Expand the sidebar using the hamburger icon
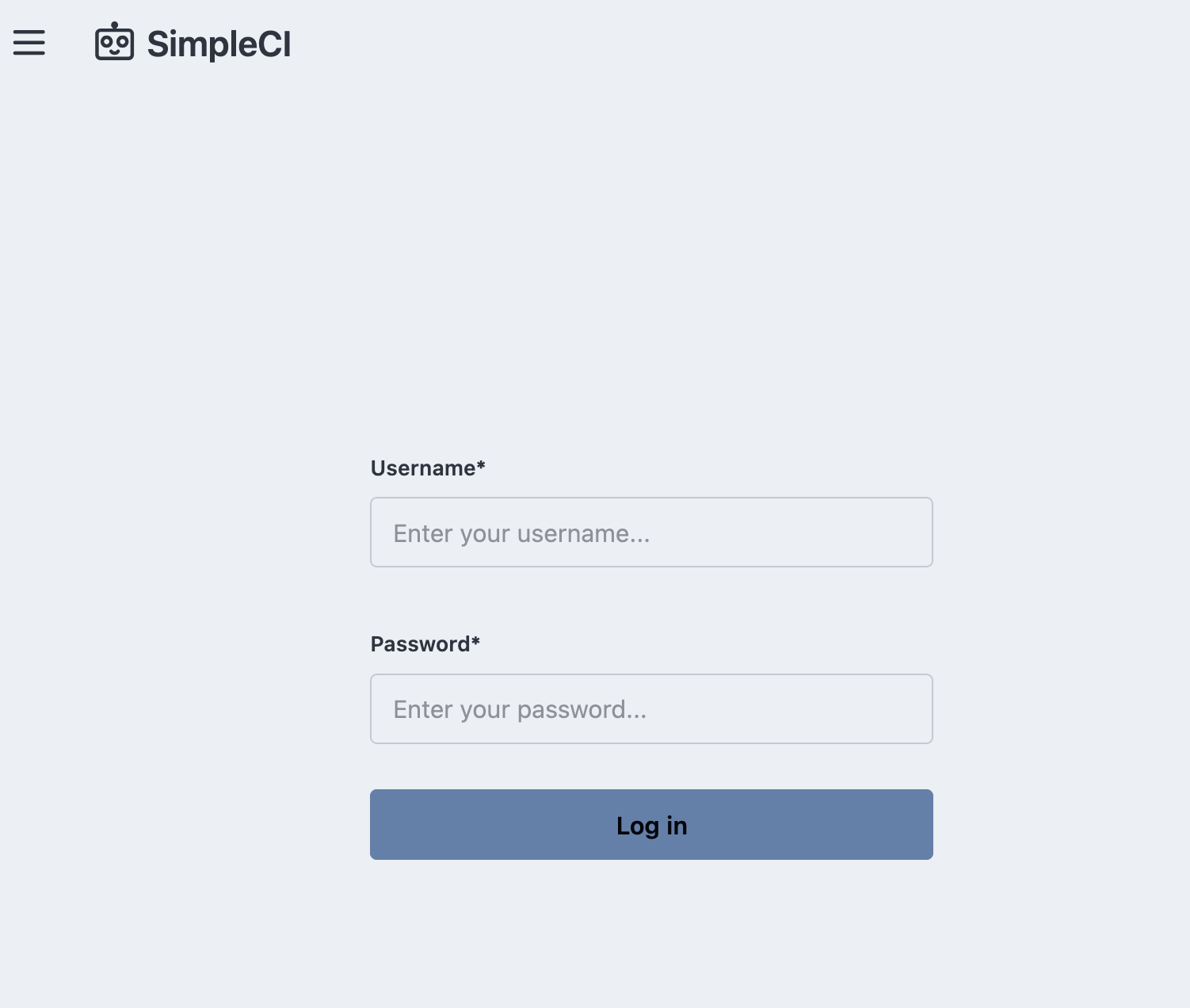The width and height of the screenshot is (1190, 1008). [x=29, y=43]
